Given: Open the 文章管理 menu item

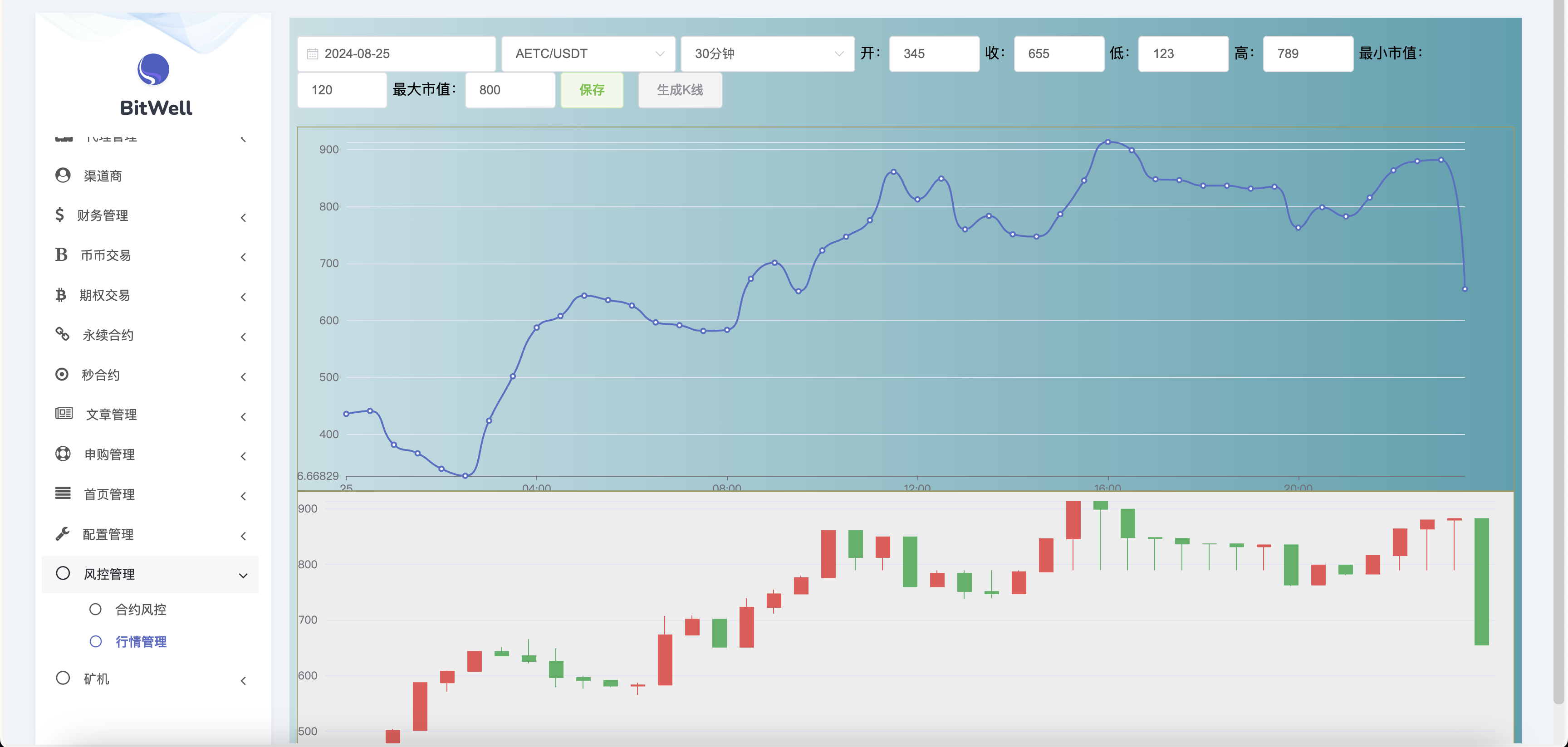Looking at the screenshot, I should (150, 414).
